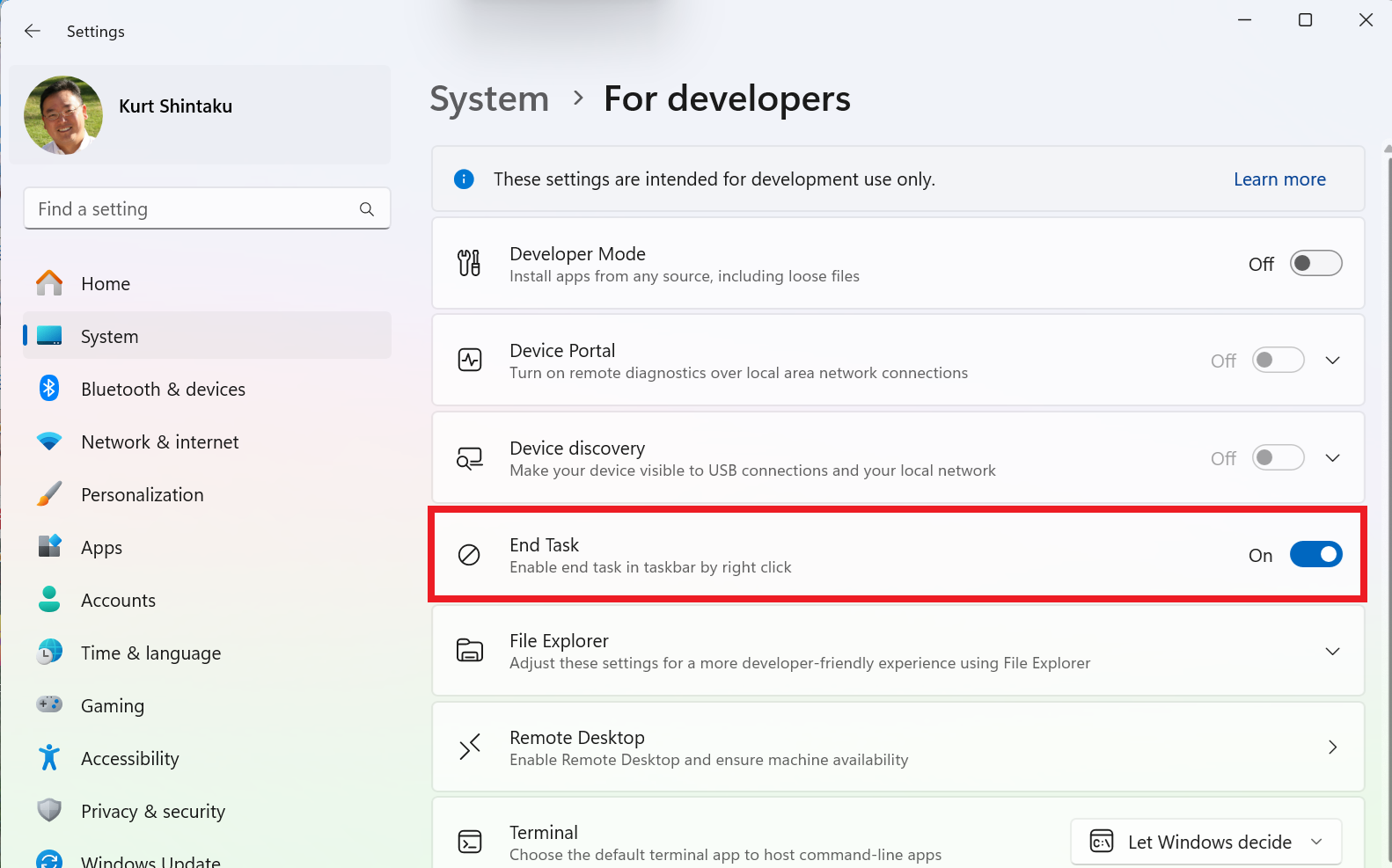Expand the File Explorer settings section
This screenshot has height=868, width=1392.
(x=1332, y=651)
